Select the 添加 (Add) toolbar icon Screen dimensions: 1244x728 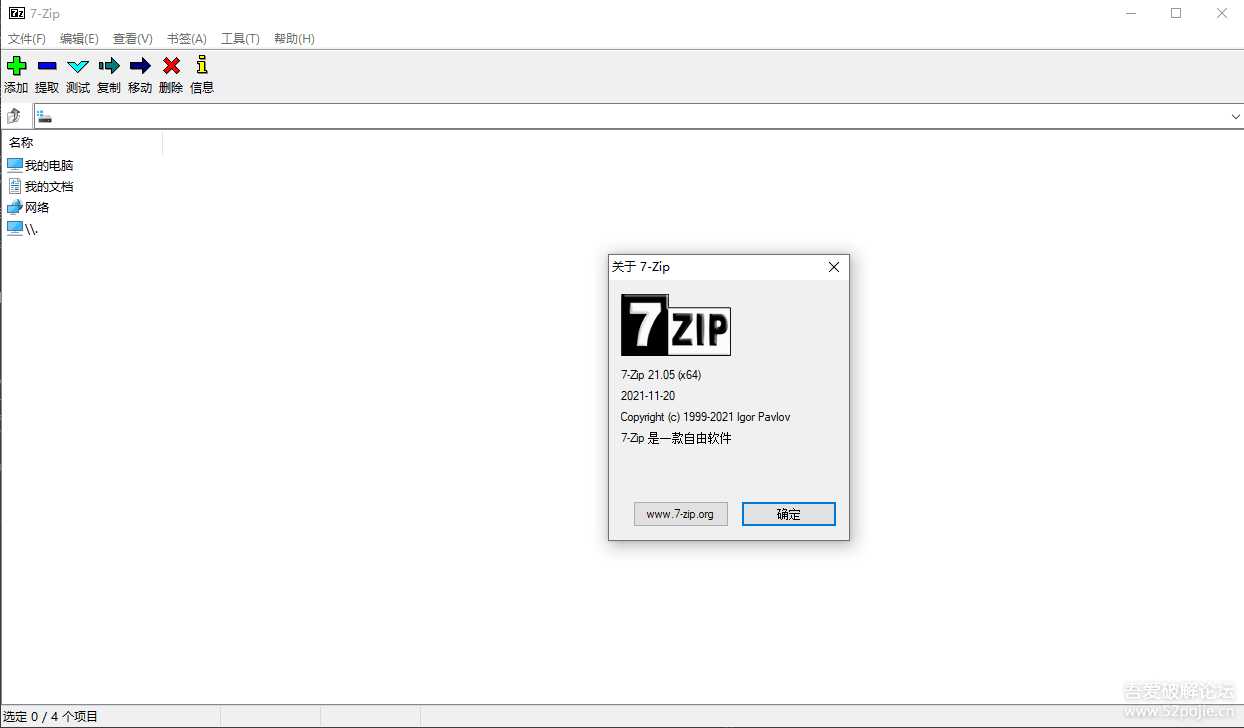point(16,72)
